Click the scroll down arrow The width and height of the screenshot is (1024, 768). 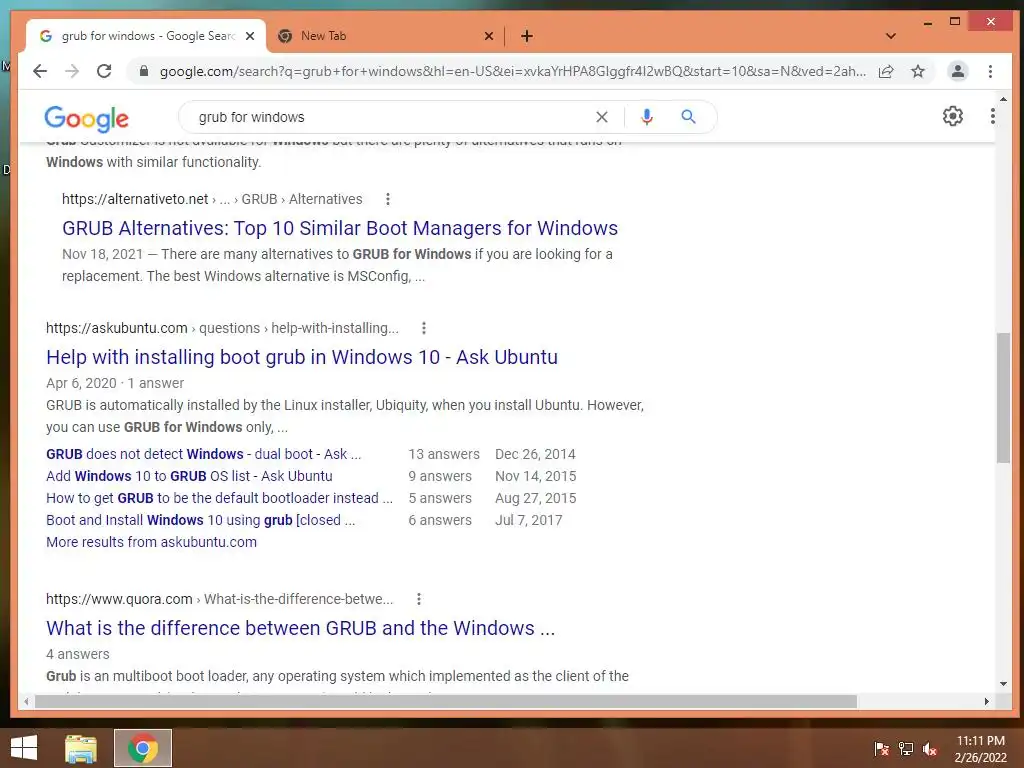1003,684
